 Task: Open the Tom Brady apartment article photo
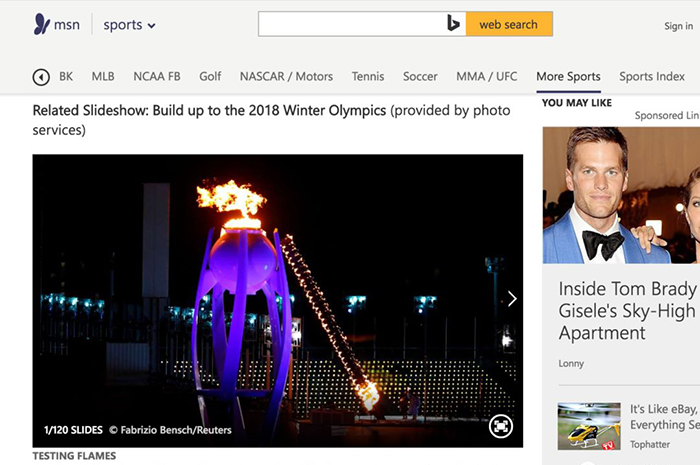point(621,195)
